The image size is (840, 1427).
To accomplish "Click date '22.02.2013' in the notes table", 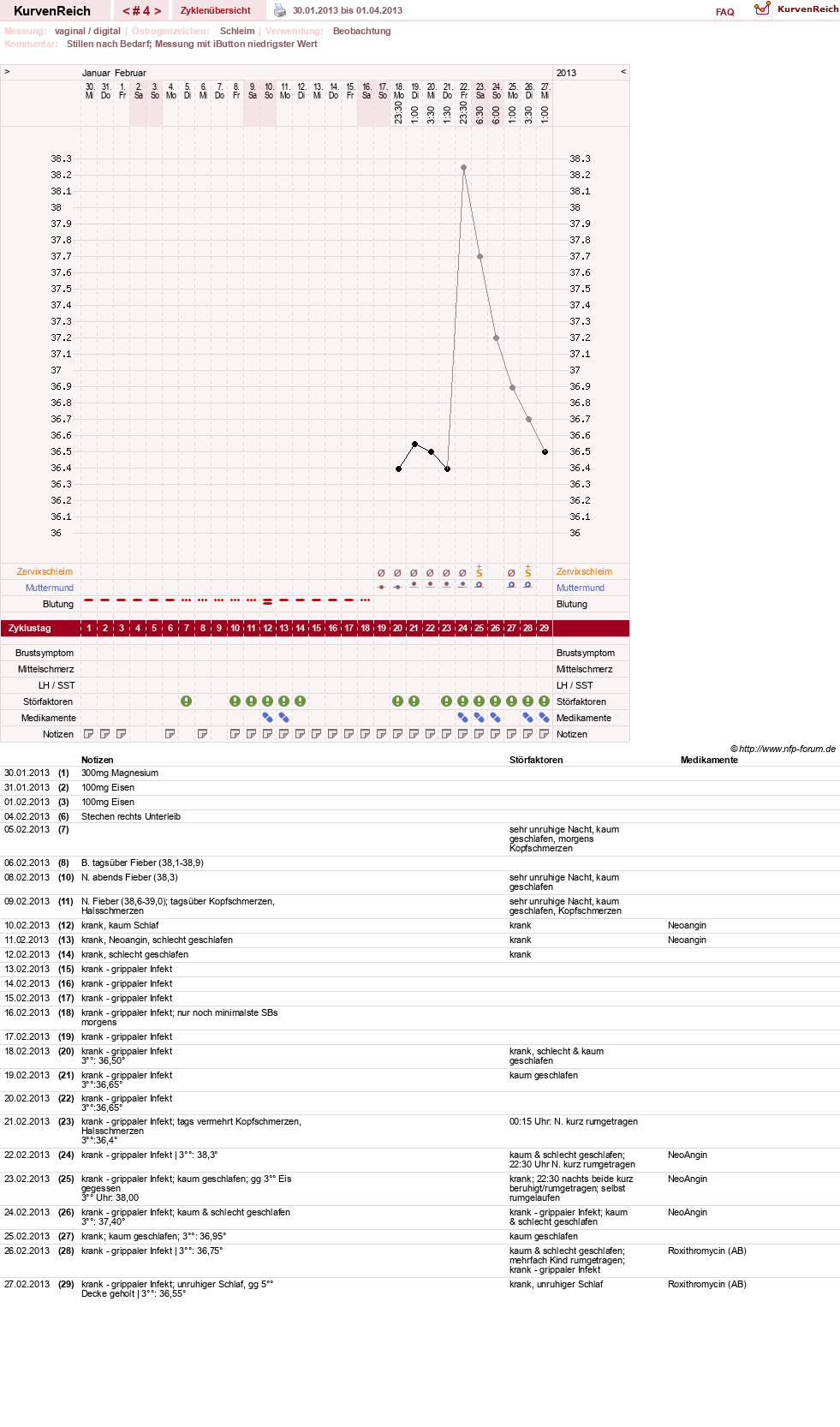I will [x=27, y=1155].
